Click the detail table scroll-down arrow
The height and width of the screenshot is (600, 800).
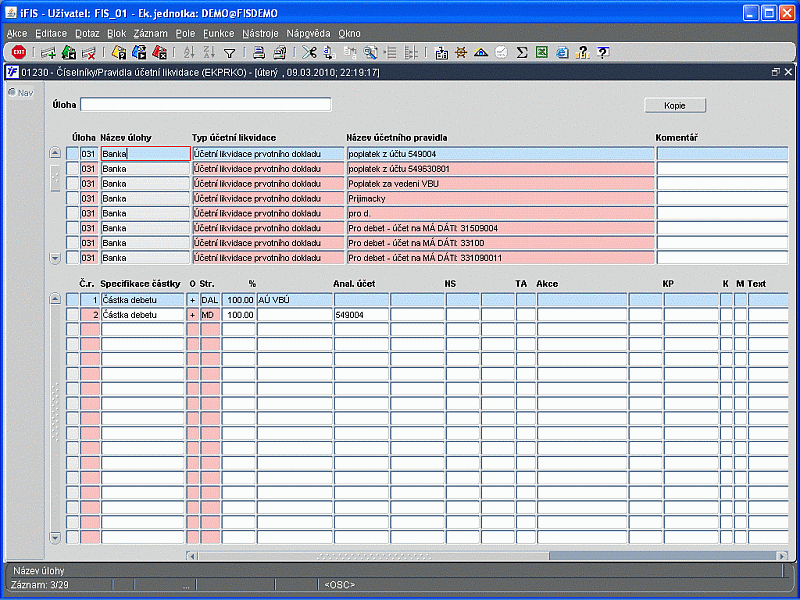coord(55,537)
